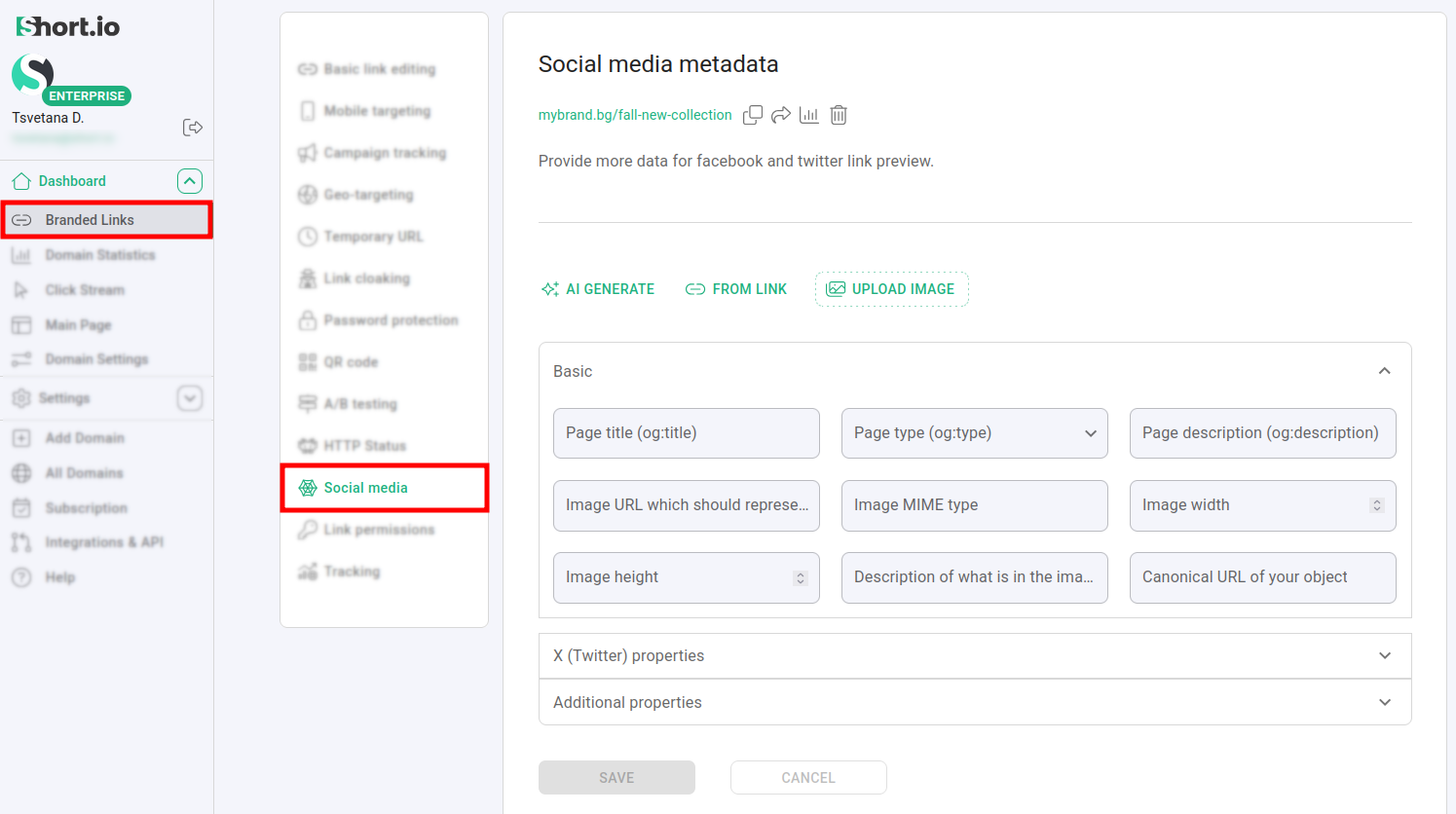The width and height of the screenshot is (1456, 814).
Task: Select the QR code option
Action: 348,361
